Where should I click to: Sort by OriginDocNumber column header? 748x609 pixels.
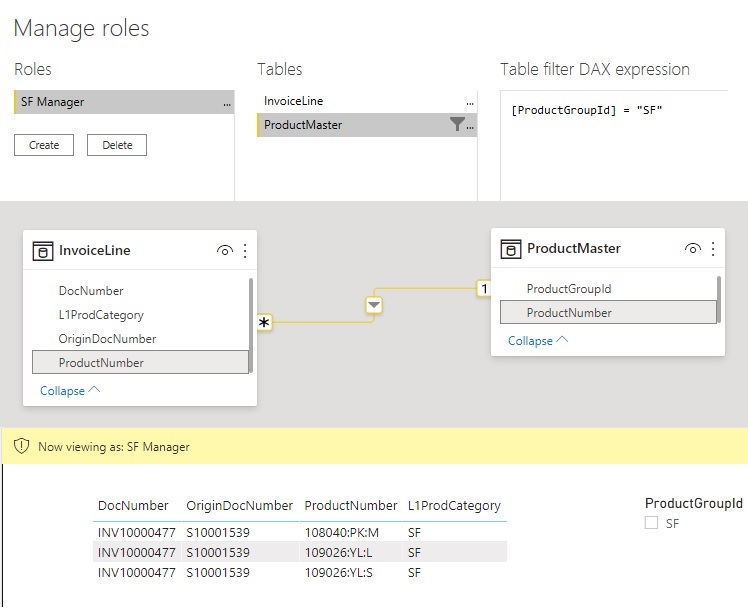pos(239,506)
